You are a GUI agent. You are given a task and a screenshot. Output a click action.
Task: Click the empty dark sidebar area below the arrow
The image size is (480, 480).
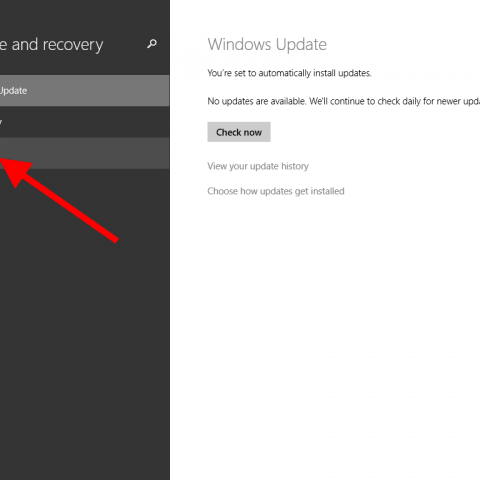pyautogui.click(x=84, y=350)
